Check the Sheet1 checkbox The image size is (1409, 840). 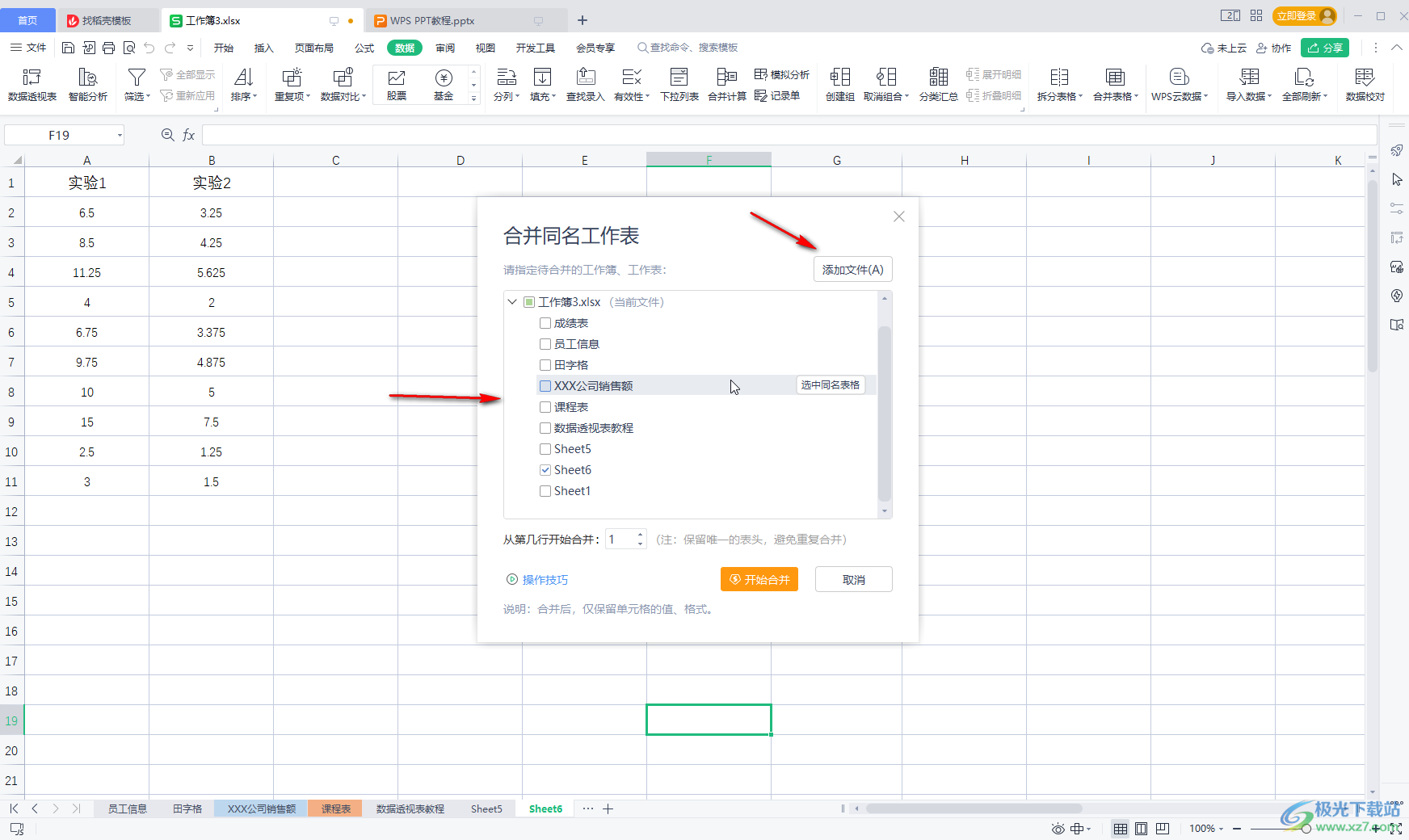[x=545, y=491]
